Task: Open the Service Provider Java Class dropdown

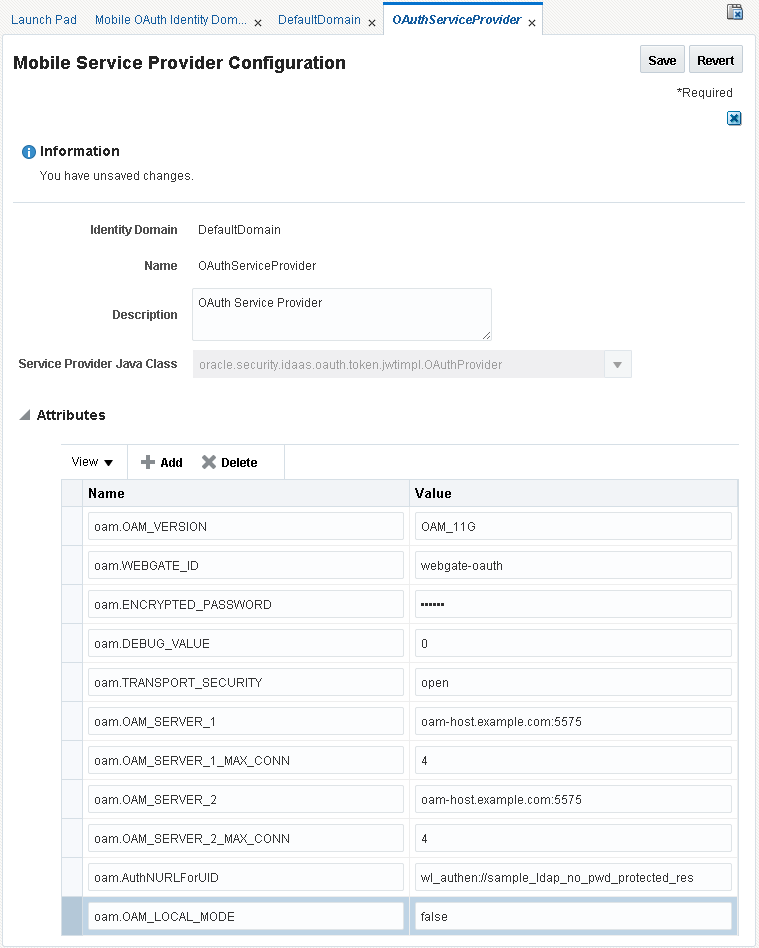Action: coord(617,365)
